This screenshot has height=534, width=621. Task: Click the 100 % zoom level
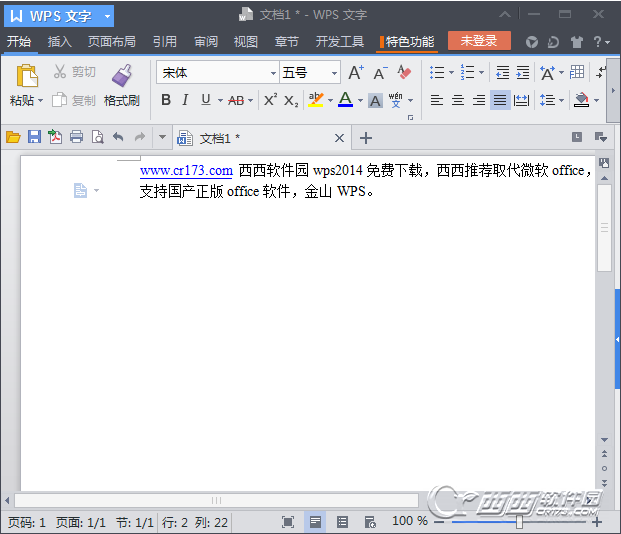(410, 521)
